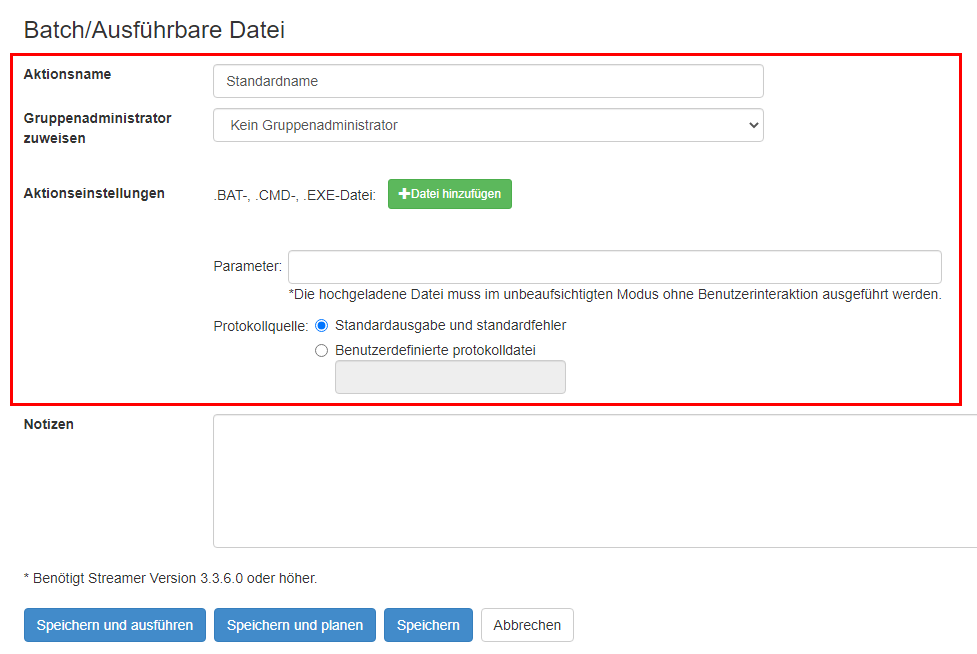This screenshot has height=654, width=977.
Task: Click the green Datei hinzufügen button
Action: [x=449, y=194]
